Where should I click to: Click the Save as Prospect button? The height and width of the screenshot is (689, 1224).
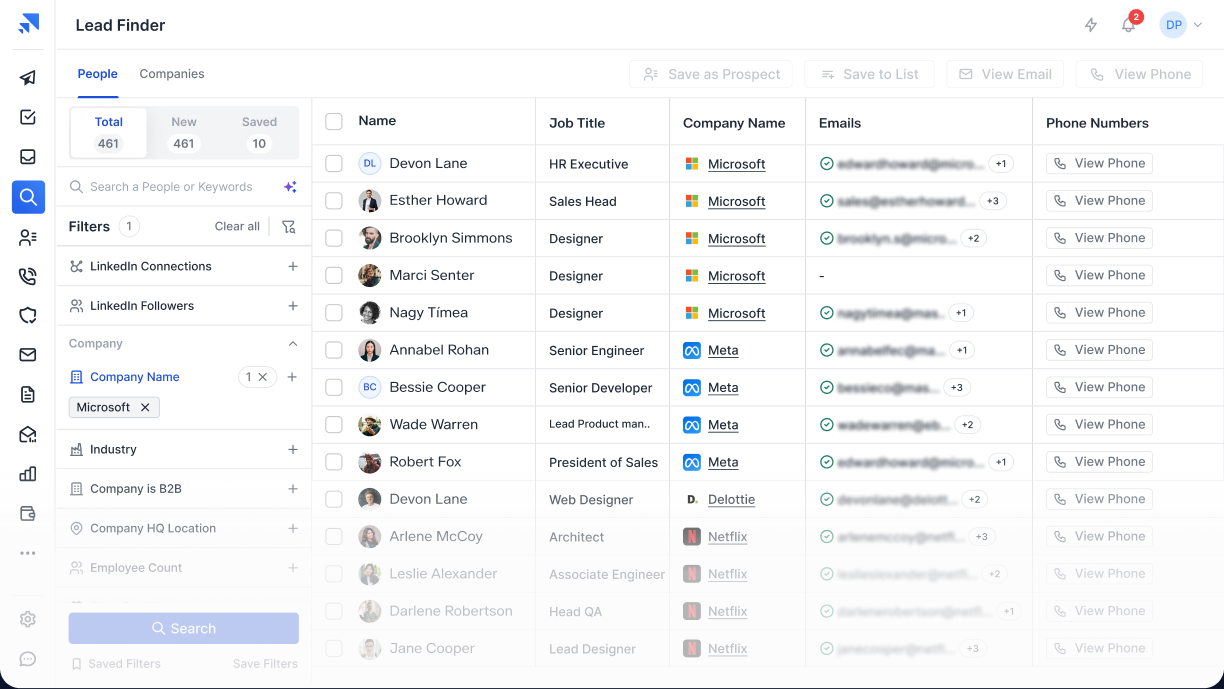[x=711, y=74]
